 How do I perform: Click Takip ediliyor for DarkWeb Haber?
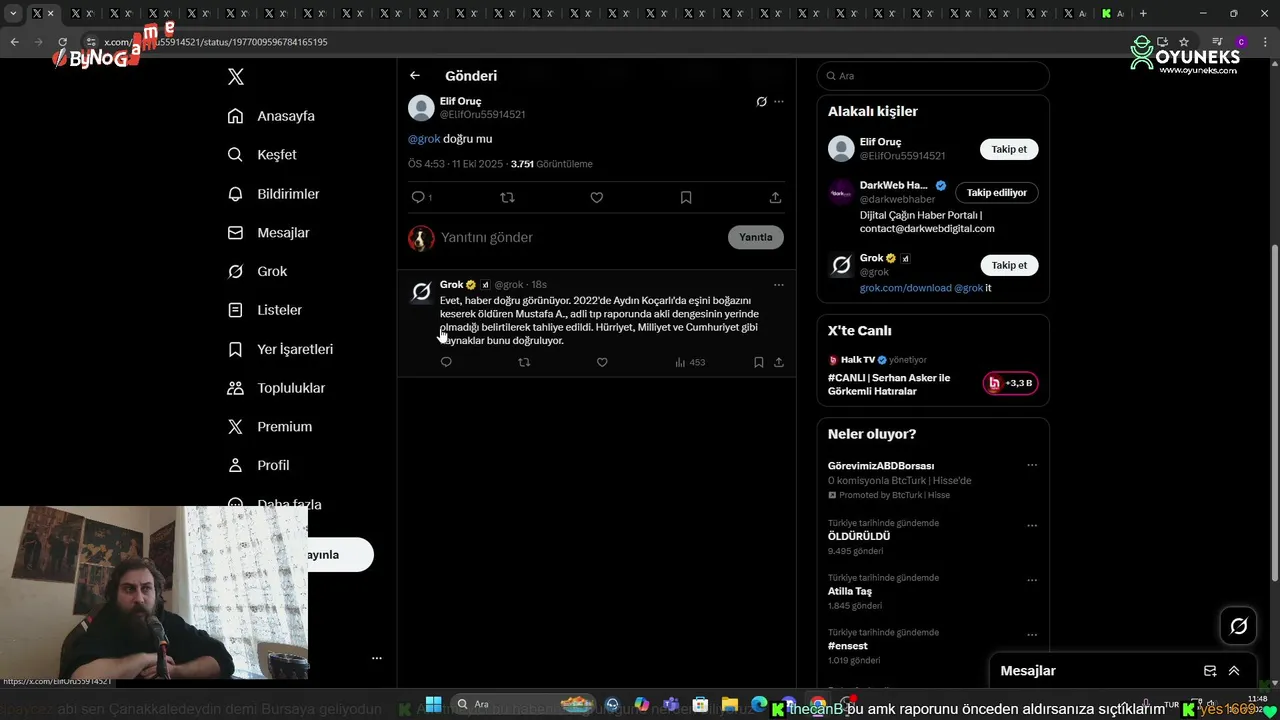click(x=997, y=193)
